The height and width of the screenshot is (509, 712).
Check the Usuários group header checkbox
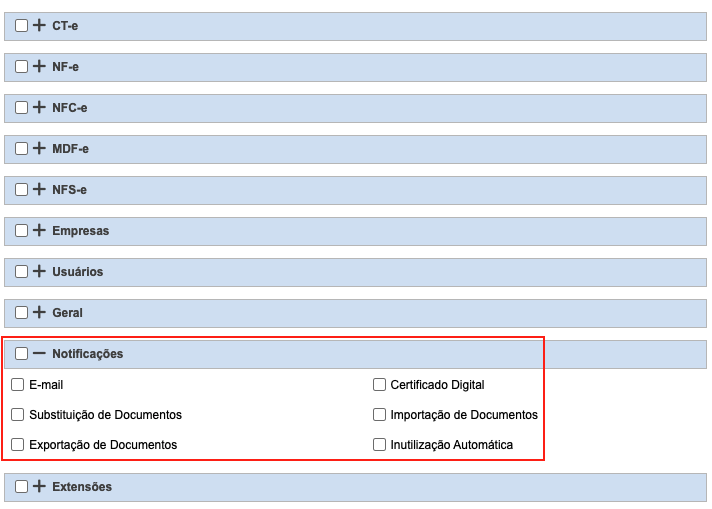[x=22, y=272]
